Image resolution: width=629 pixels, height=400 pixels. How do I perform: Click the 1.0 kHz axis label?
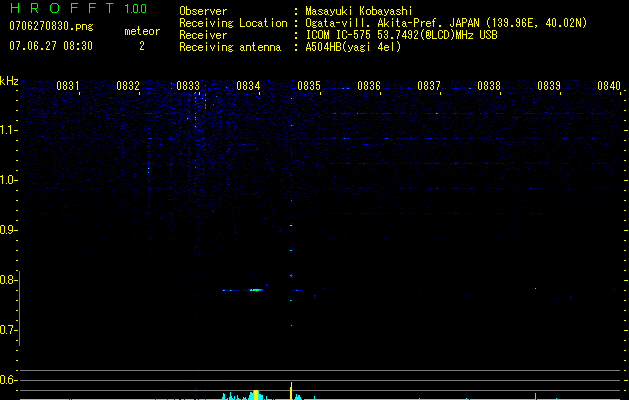(8, 180)
